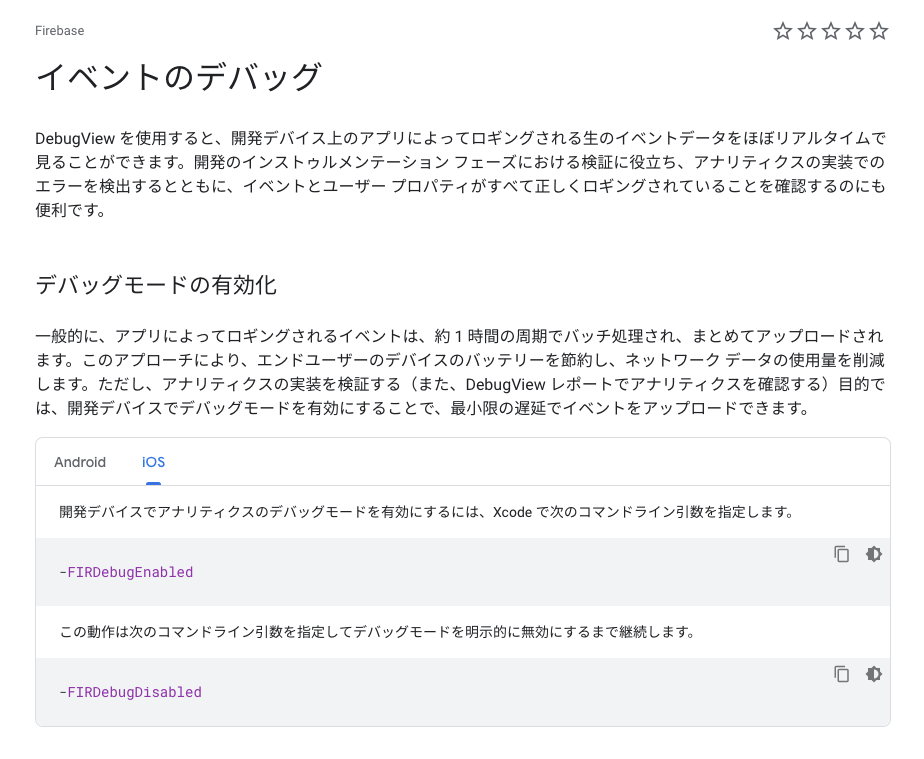Click the -FIRDebugEnabled code text
Viewport: 924px width, 759px height.
(126, 572)
